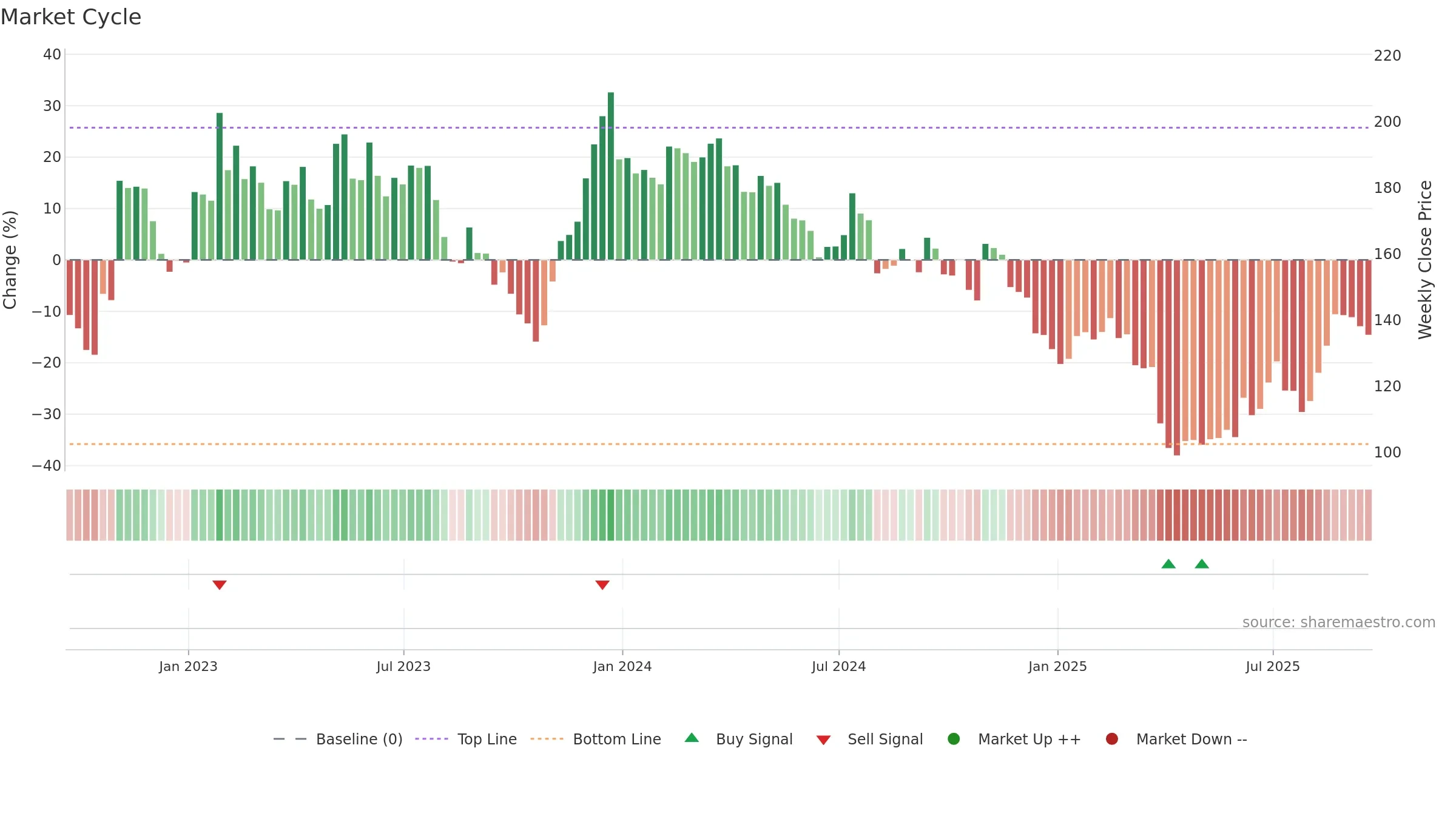
Task: Click the −40 tick on the left axis
Action: click(47, 465)
